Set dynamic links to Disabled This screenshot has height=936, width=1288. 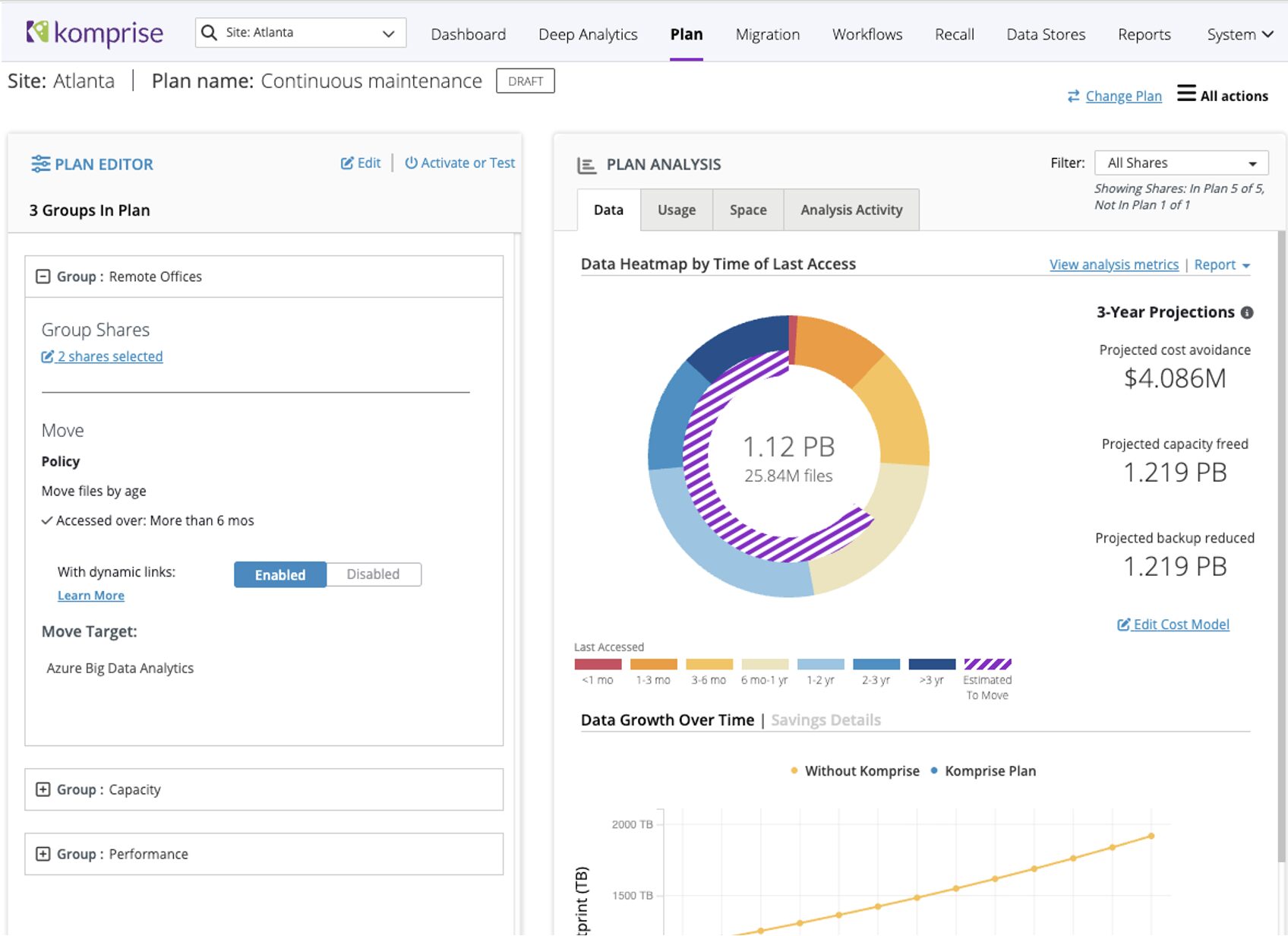click(x=374, y=574)
